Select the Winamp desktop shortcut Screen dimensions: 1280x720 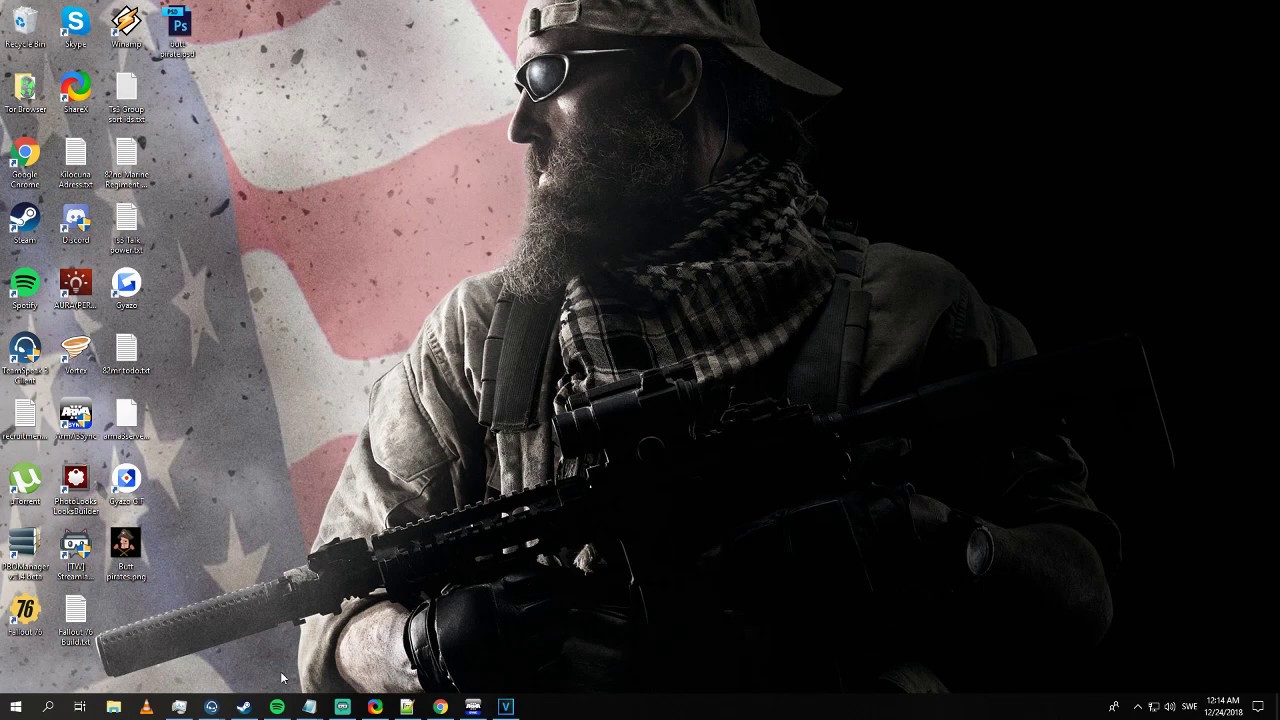(126, 28)
